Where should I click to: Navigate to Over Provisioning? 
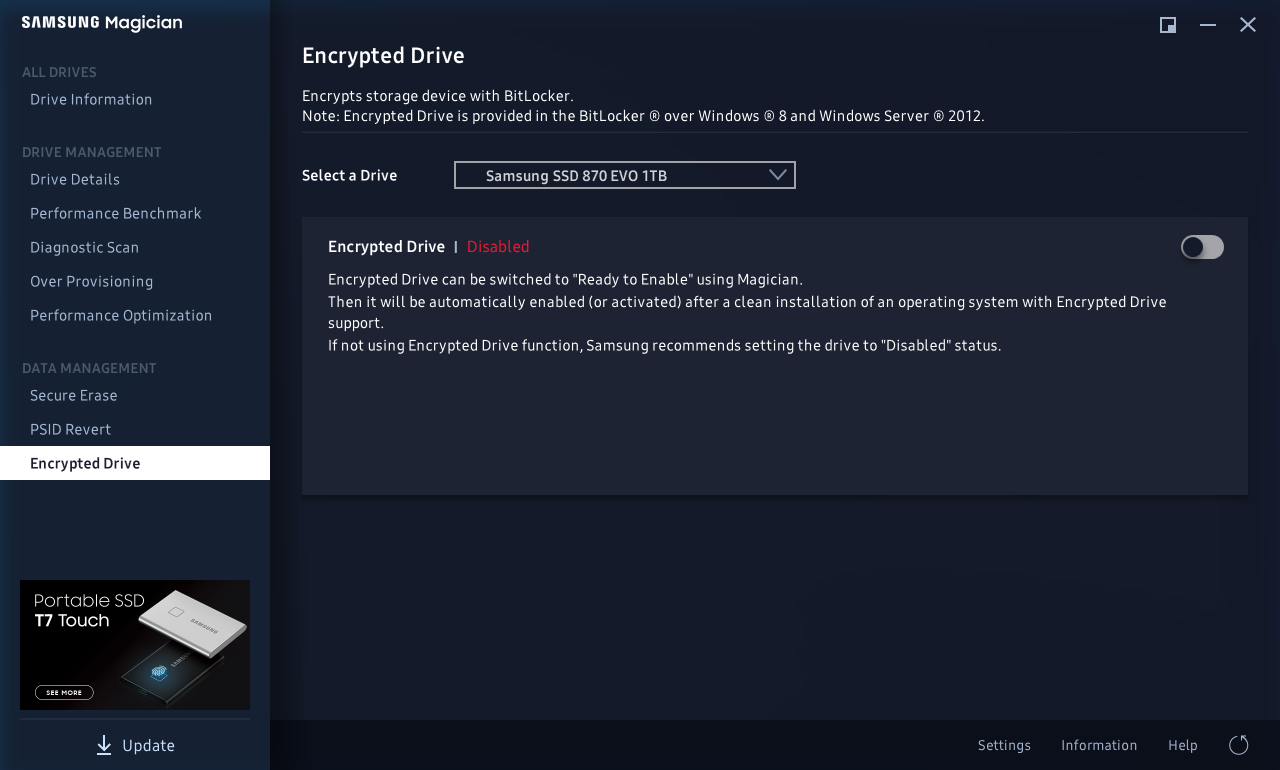tap(92, 281)
